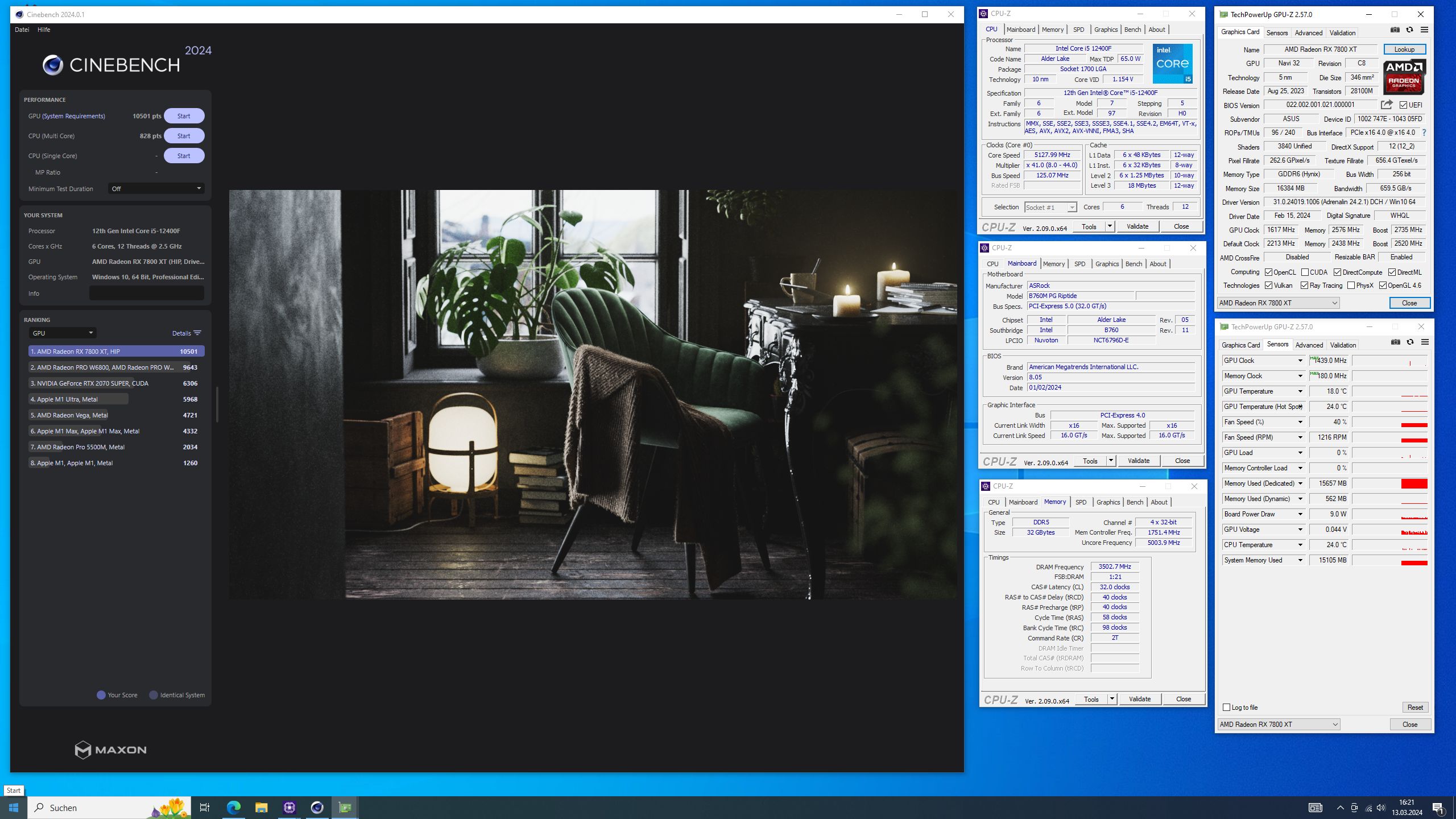This screenshot has height=819, width=1456.
Task: Start the CPU (Single Core) benchmark
Action: pos(184,156)
